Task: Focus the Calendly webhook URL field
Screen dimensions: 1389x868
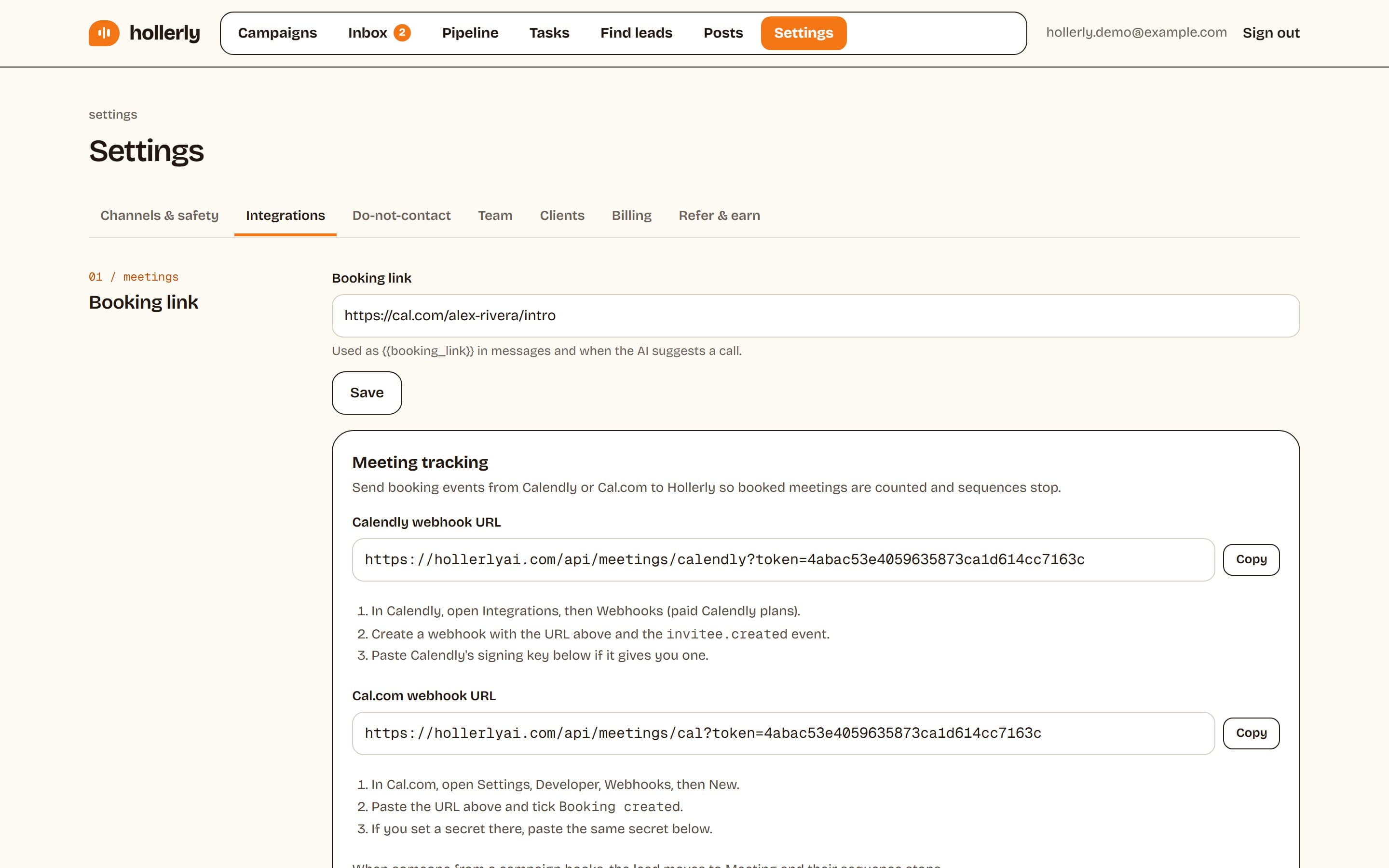Action: (x=783, y=560)
